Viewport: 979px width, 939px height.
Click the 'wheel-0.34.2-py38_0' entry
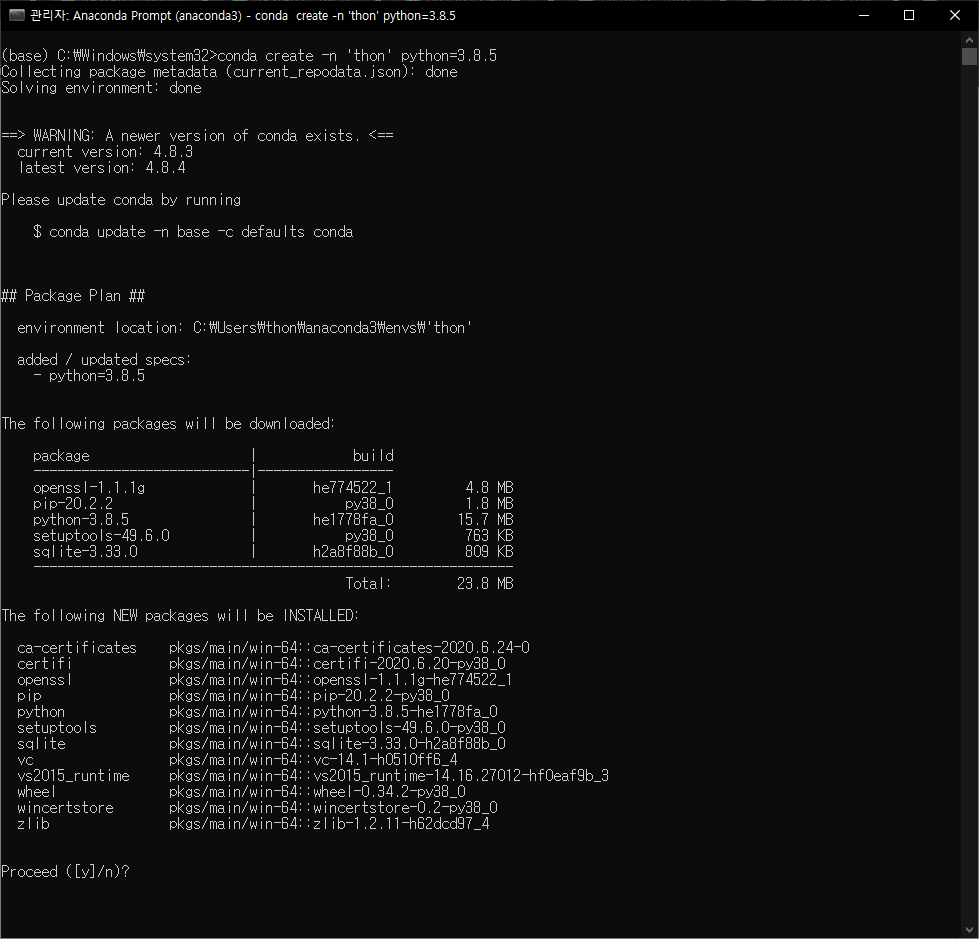tap(390, 792)
